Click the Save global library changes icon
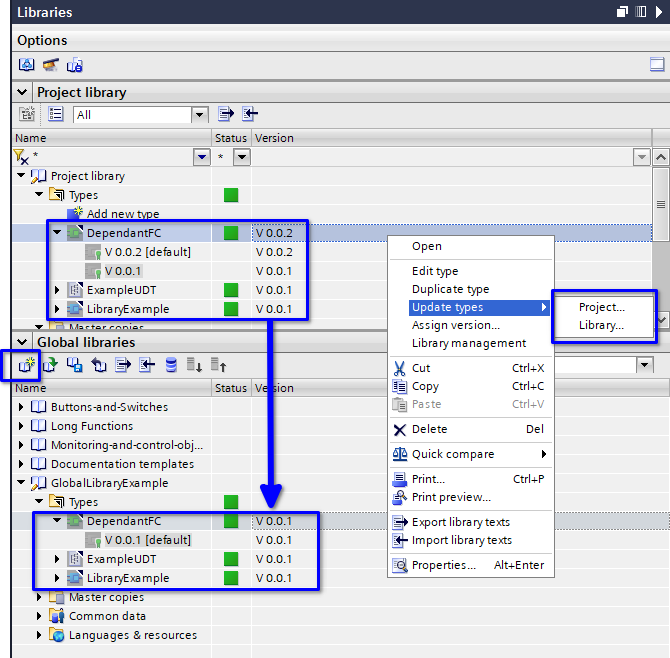This screenshot has width=670, height=658. (x=74, y=365)
